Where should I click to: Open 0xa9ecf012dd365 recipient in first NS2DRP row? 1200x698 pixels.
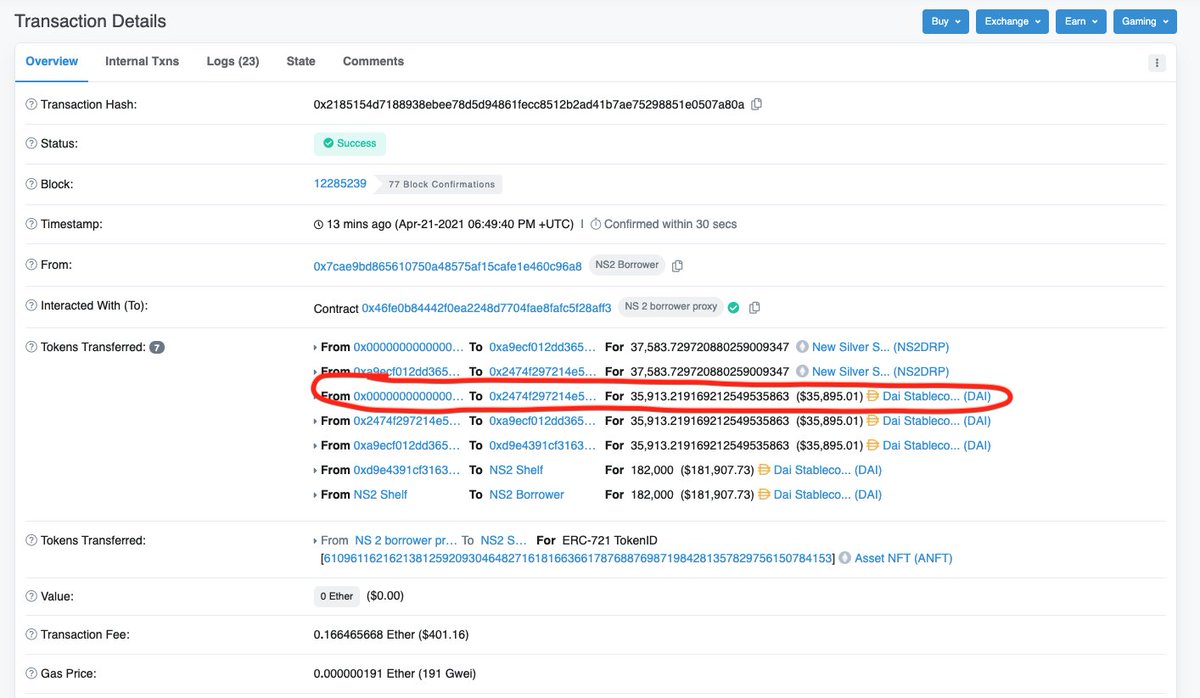coord(542,348)
